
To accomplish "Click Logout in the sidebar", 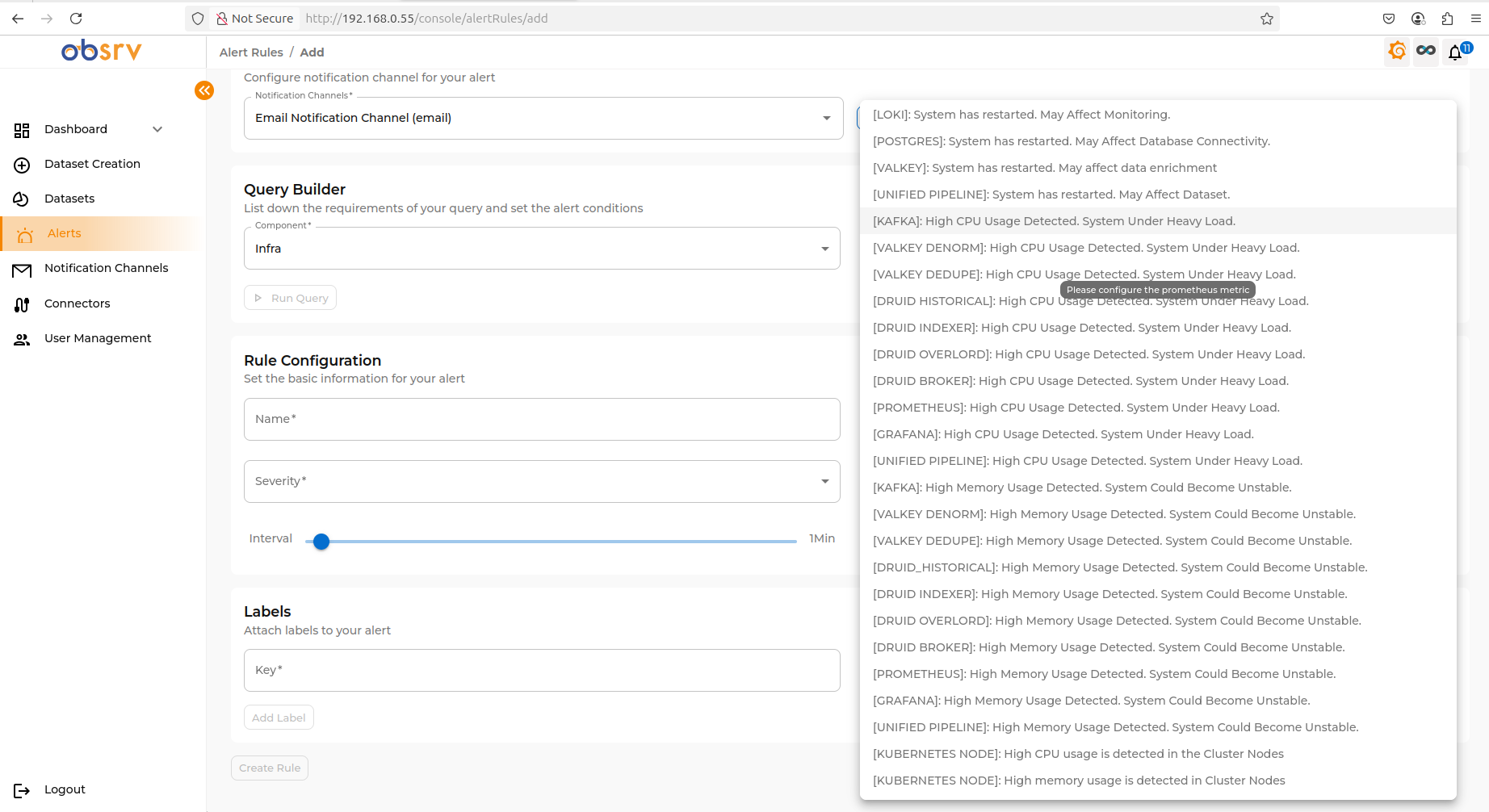I will [x=65, y=789].
